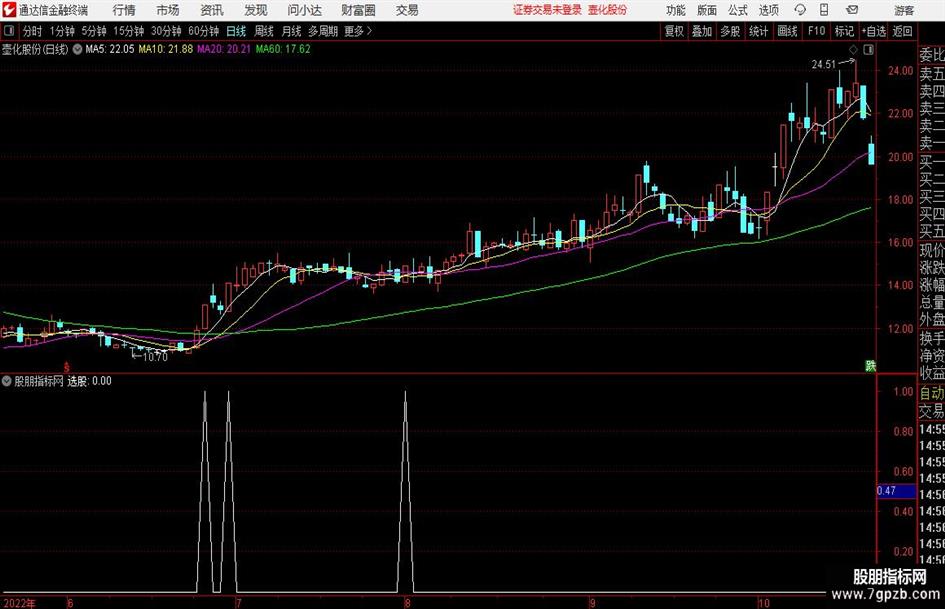
Task: Click the mobile phone icon
Action: (x=824, y=10)
